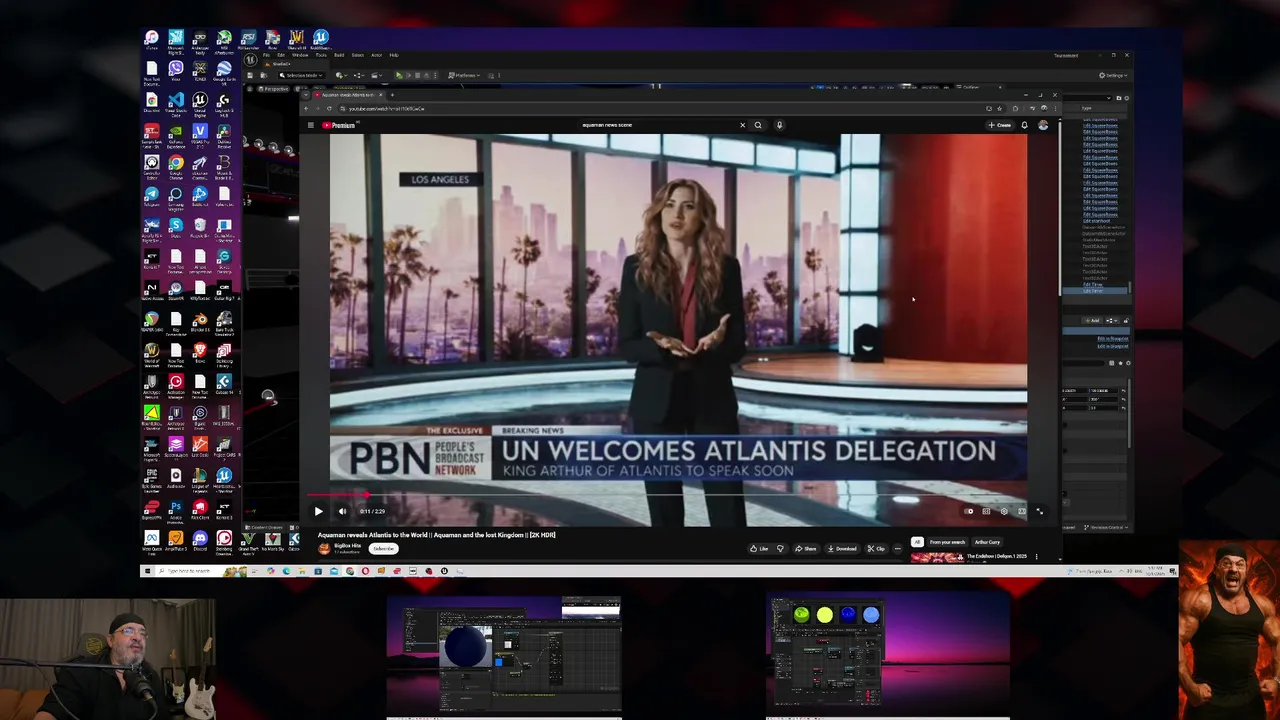1280x720 pixels.
Task: Open Viber desktop shortcut
Action: coord(176,72)
